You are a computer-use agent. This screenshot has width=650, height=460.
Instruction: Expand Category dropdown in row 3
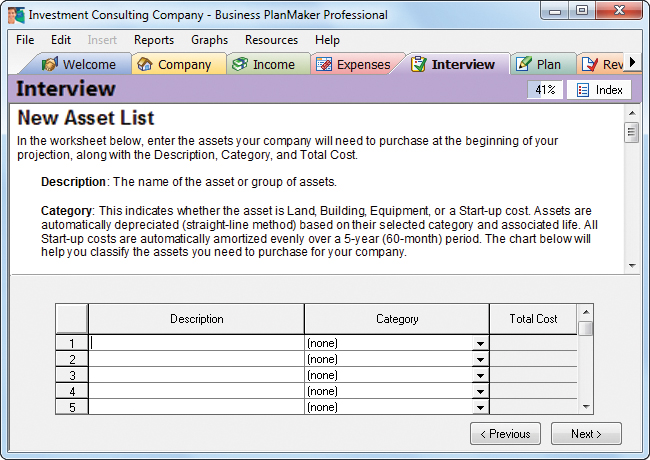point(480,375)
